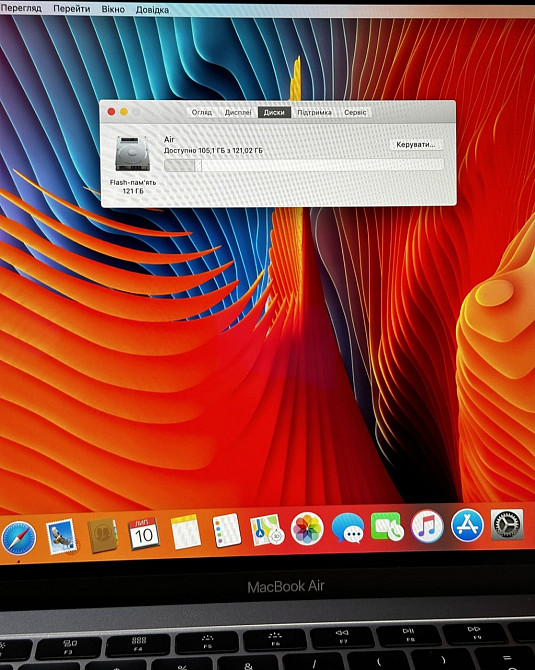
Task: Click the Air disk name
Action: coord(169,139)
